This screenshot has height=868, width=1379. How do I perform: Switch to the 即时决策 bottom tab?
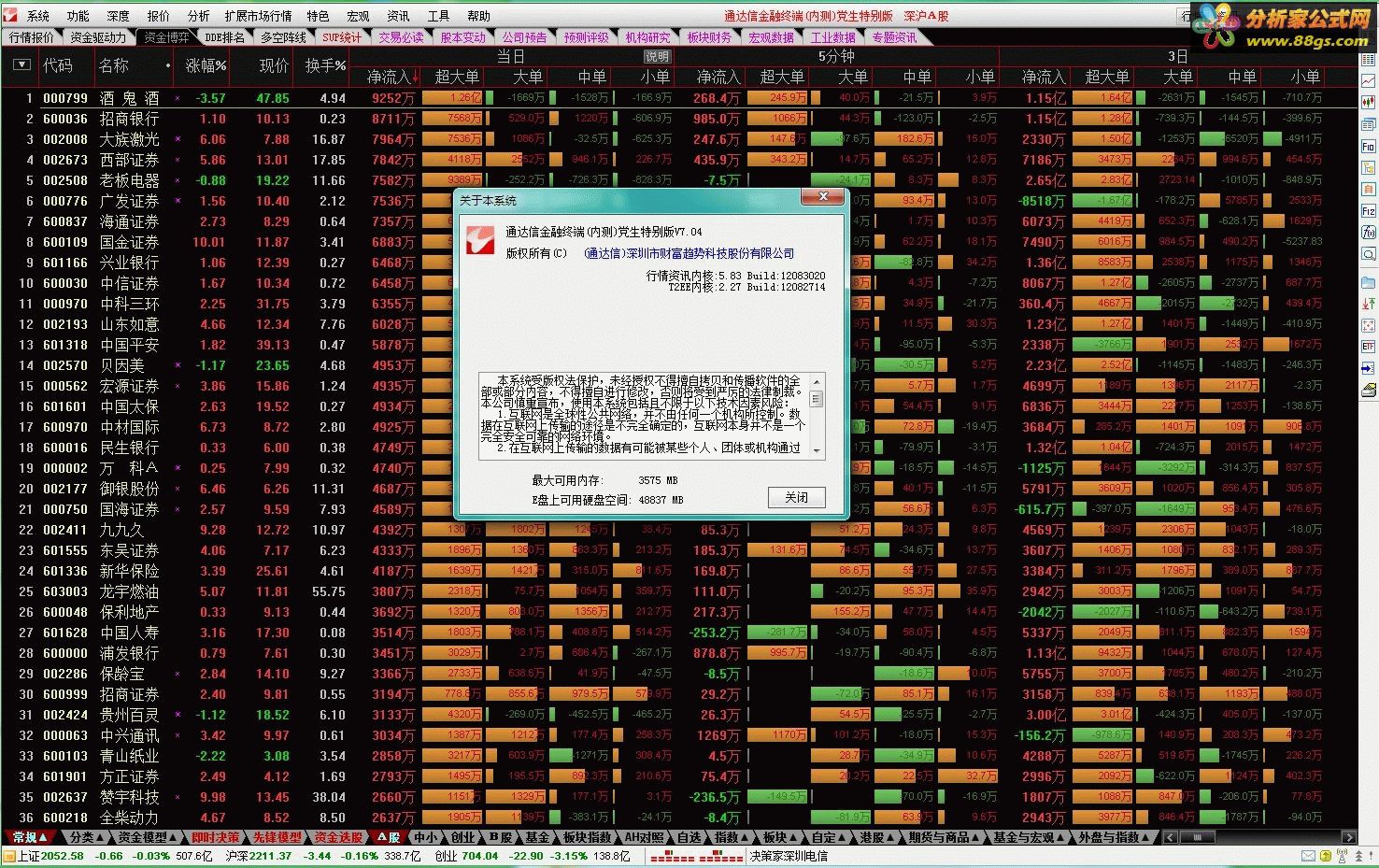(x=215, y=837)
